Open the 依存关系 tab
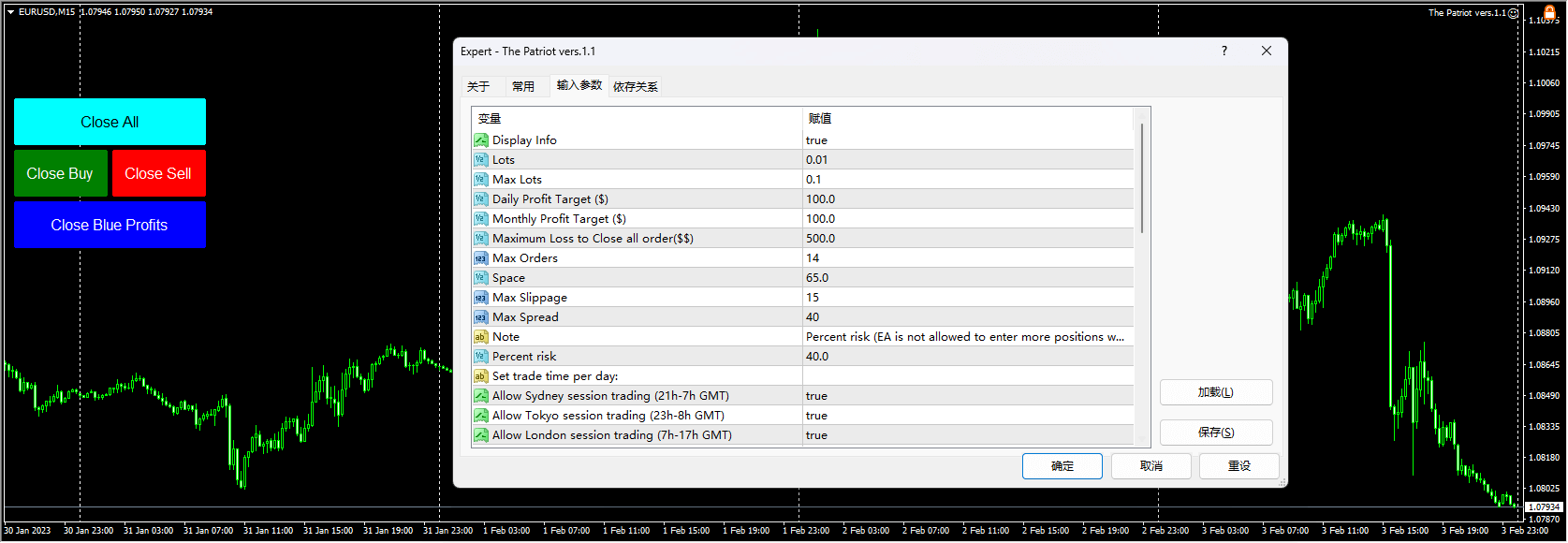Screen dimensions: 1568x543 [635, 87]
